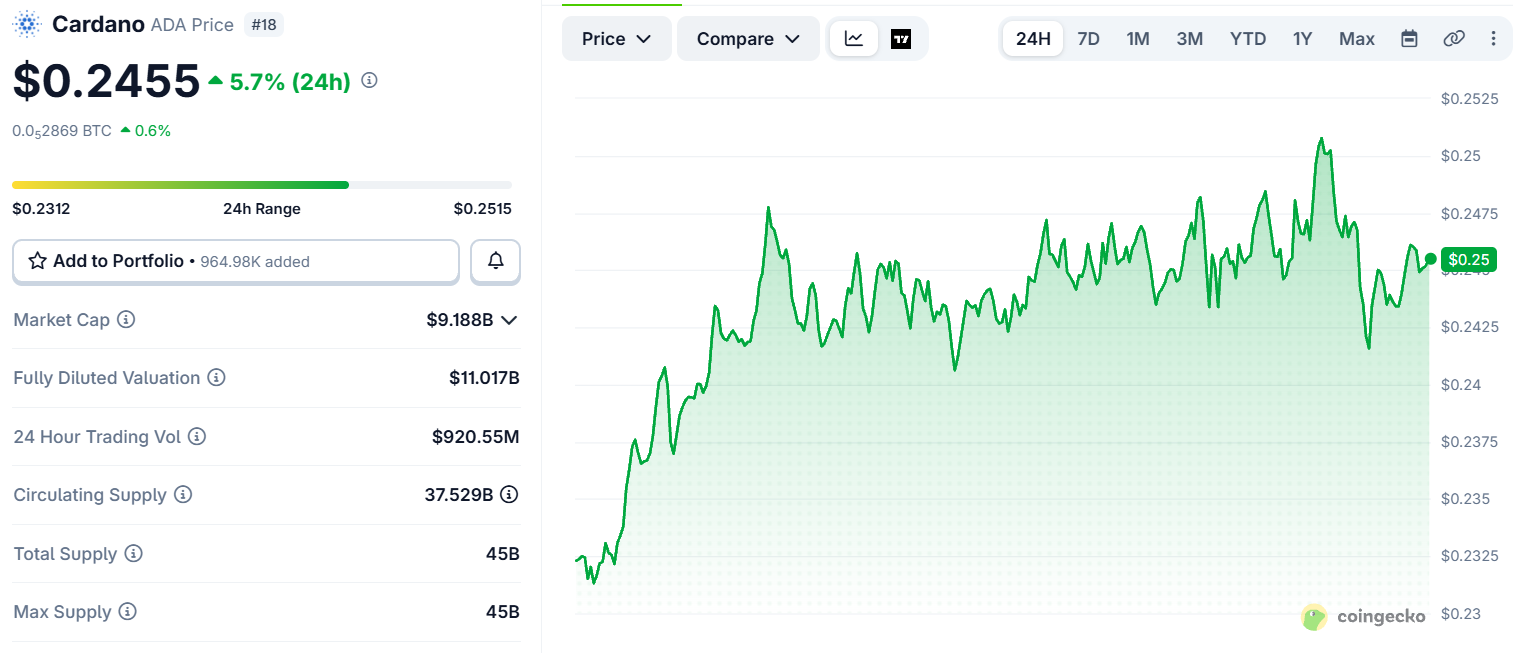Select the 1M time range
The image size is (1515, 653).
point(1138,39)
